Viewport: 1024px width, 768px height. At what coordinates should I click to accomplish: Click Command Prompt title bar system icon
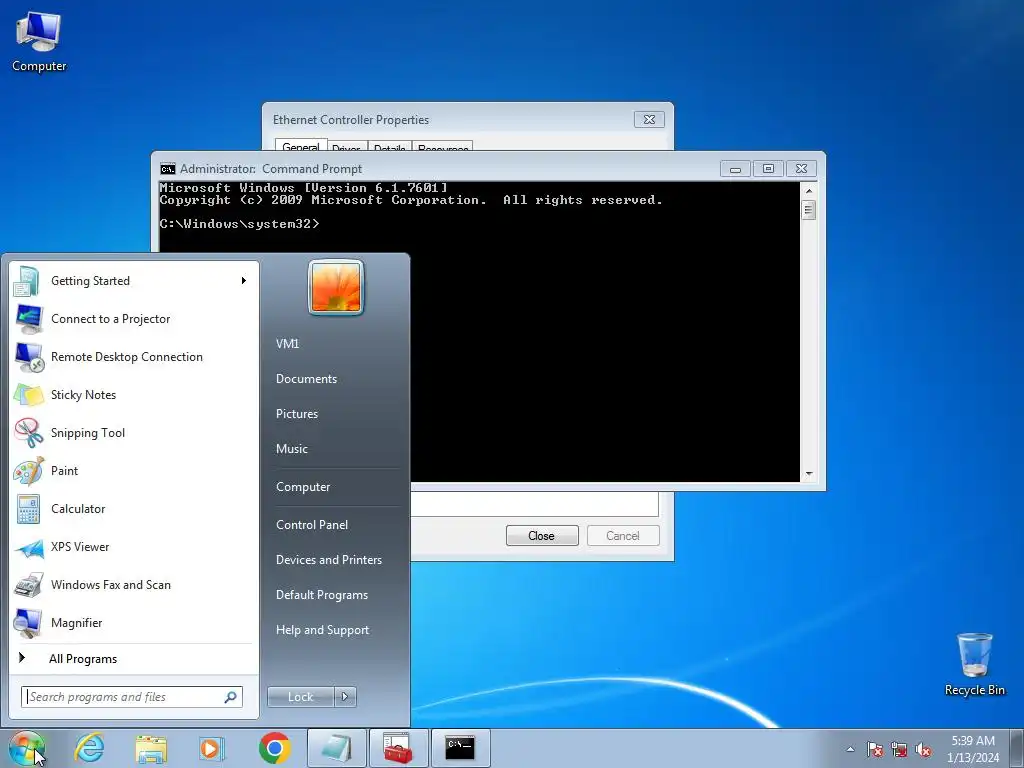(x=168, y=169)
